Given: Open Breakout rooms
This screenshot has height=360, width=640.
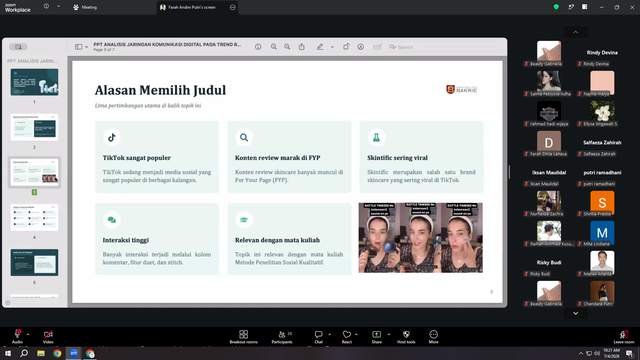Looking at the screenshot, I should click(244, 337).
